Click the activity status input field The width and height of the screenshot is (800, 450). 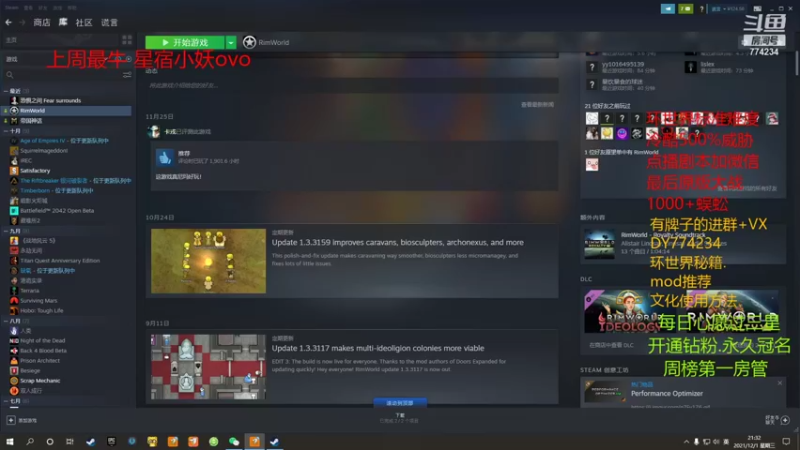(x=352, y=86)
